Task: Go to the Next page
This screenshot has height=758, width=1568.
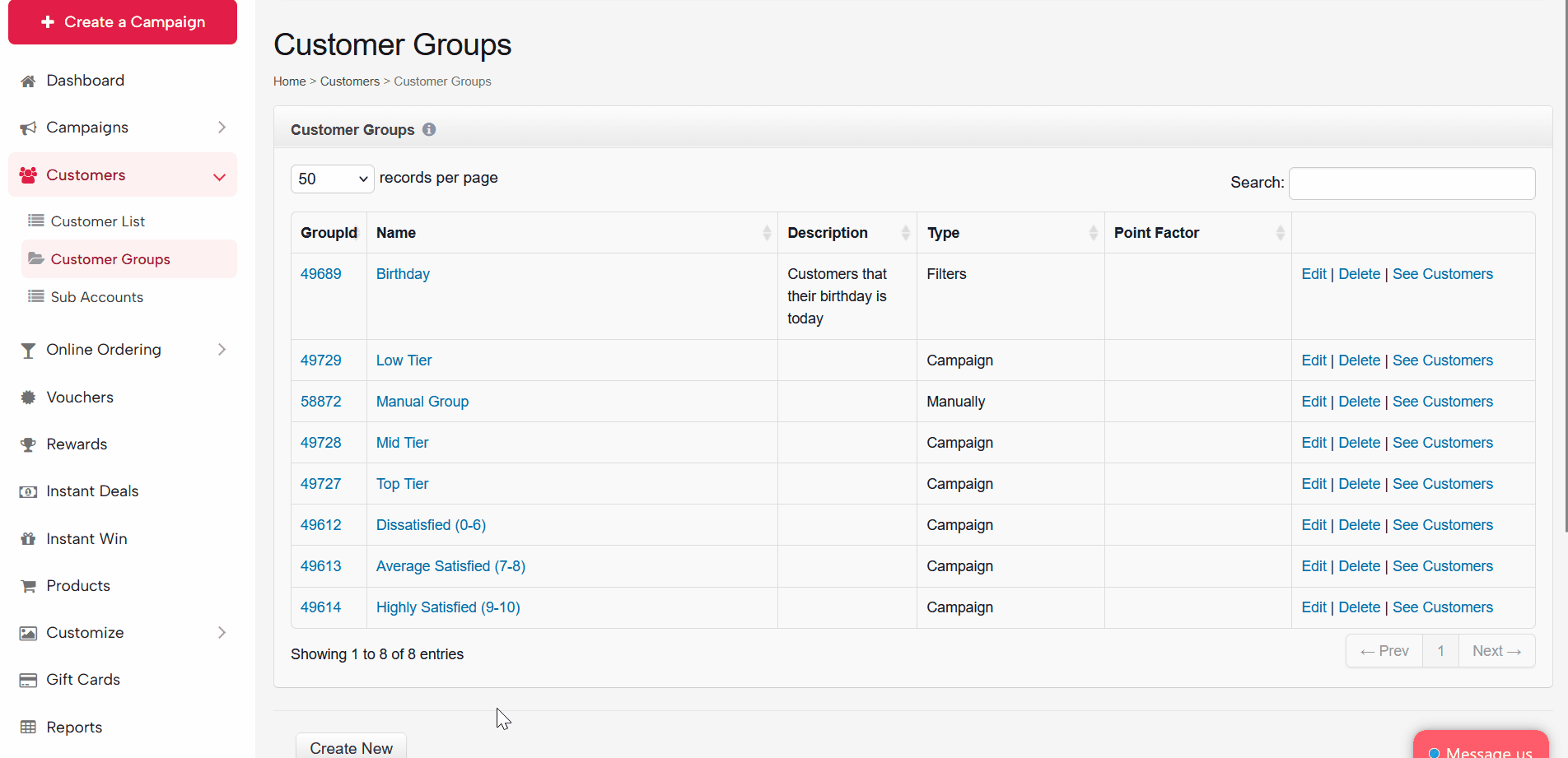Action: [x=1496, y=651]
